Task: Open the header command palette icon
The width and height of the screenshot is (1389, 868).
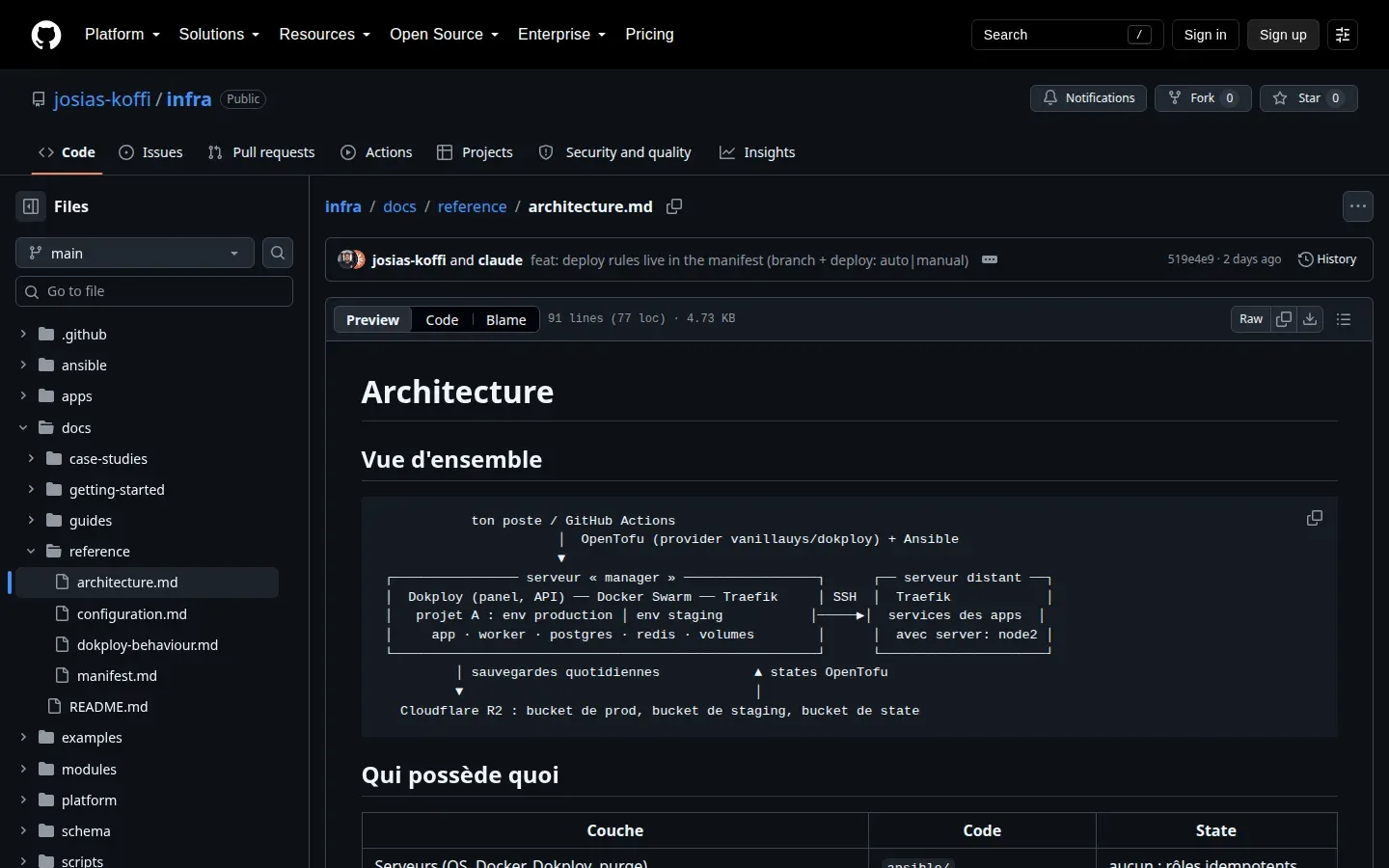Action: tap(1343, 35)
